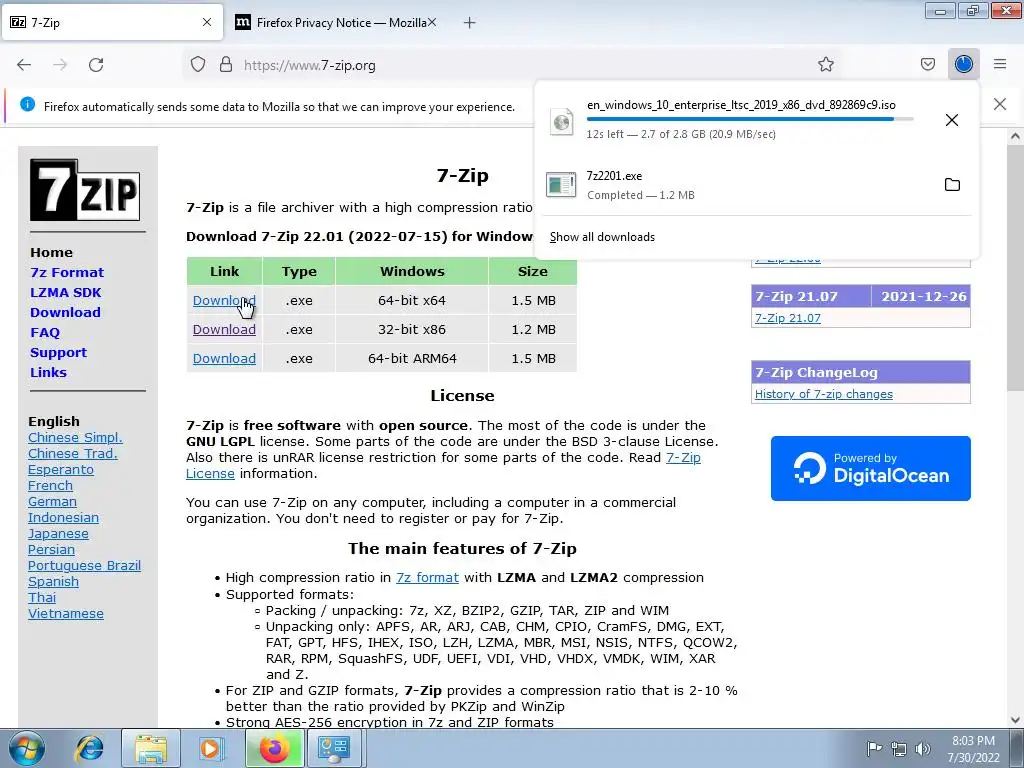1024x768 pixels.
Task: Click the Forward navigation arrow
Action: pos(60,65)
